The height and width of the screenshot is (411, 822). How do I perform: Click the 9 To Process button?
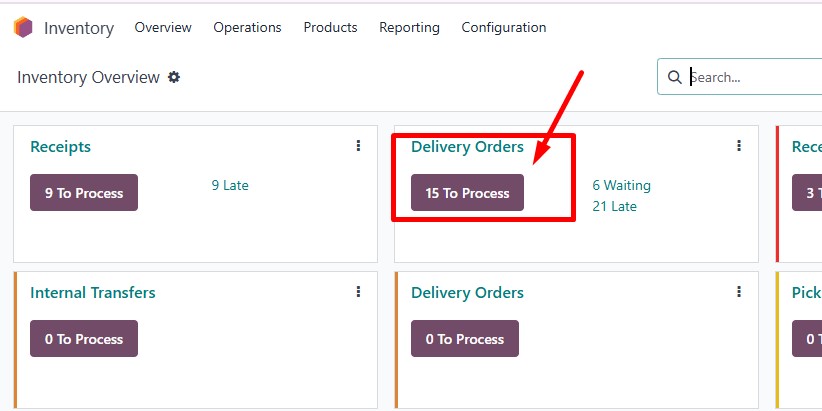point(84,192)
